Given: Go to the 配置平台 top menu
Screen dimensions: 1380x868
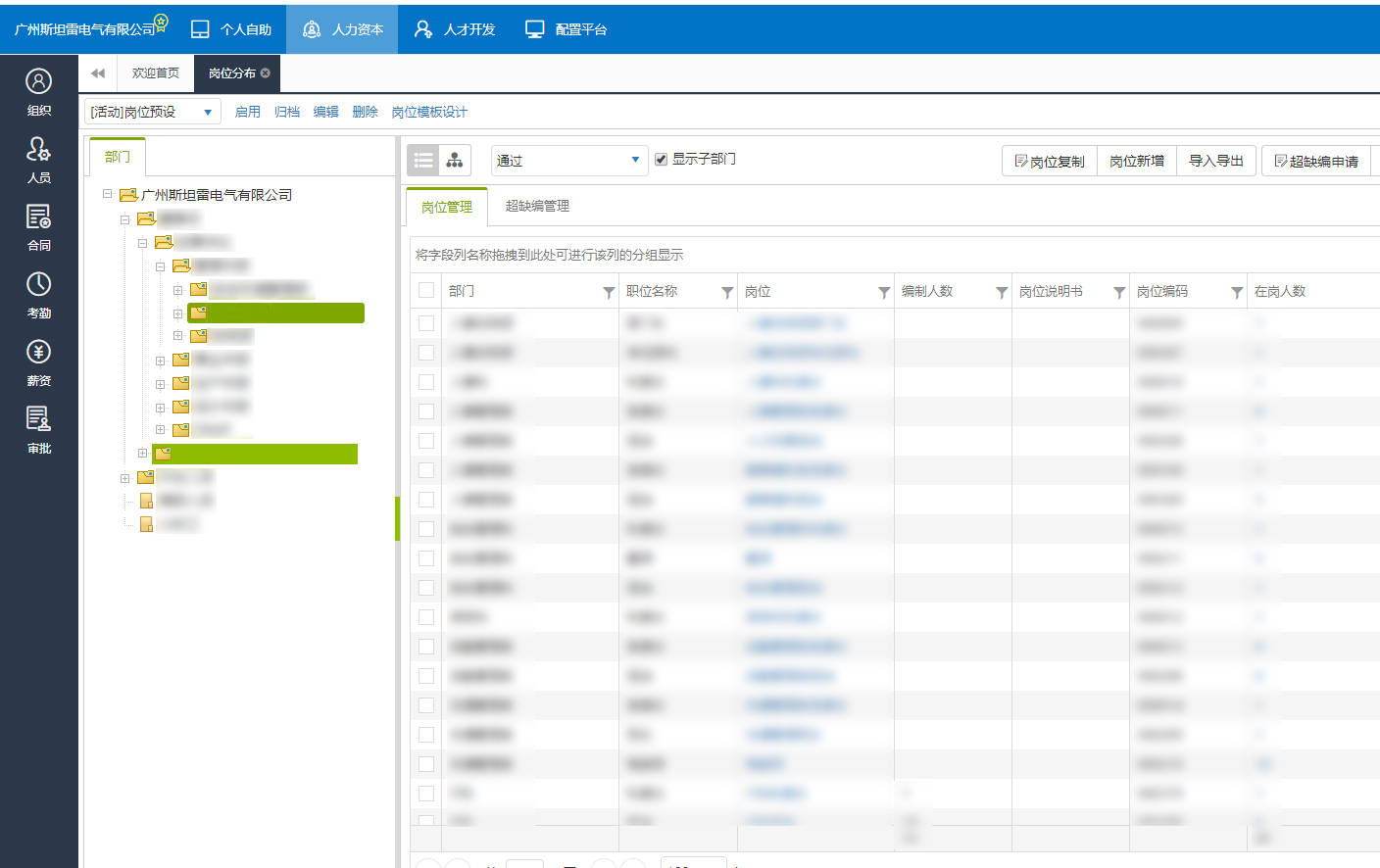Looking at the screenshot, I should click(x=567, y=29).
